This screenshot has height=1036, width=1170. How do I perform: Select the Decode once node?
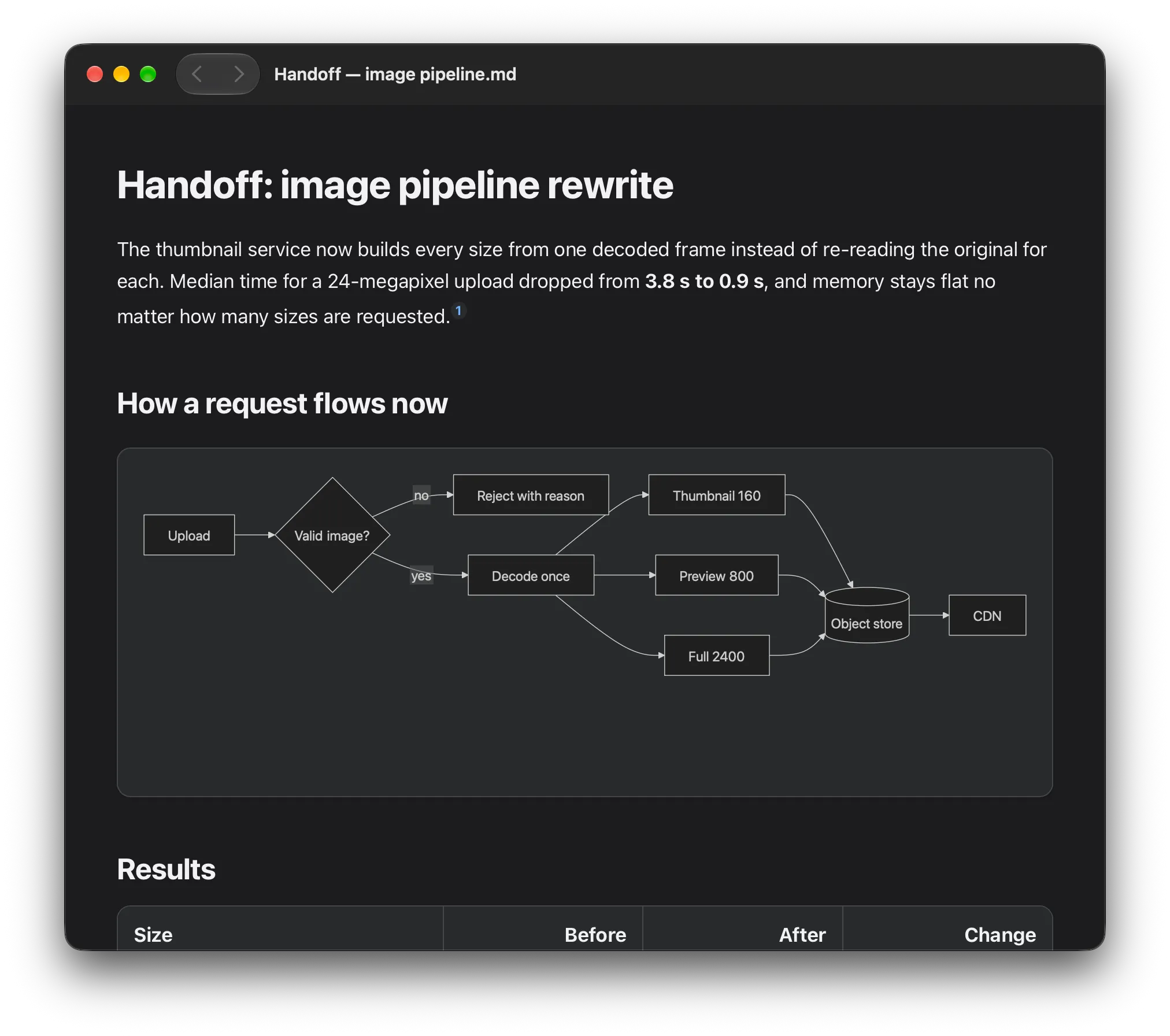coord(531,575)
